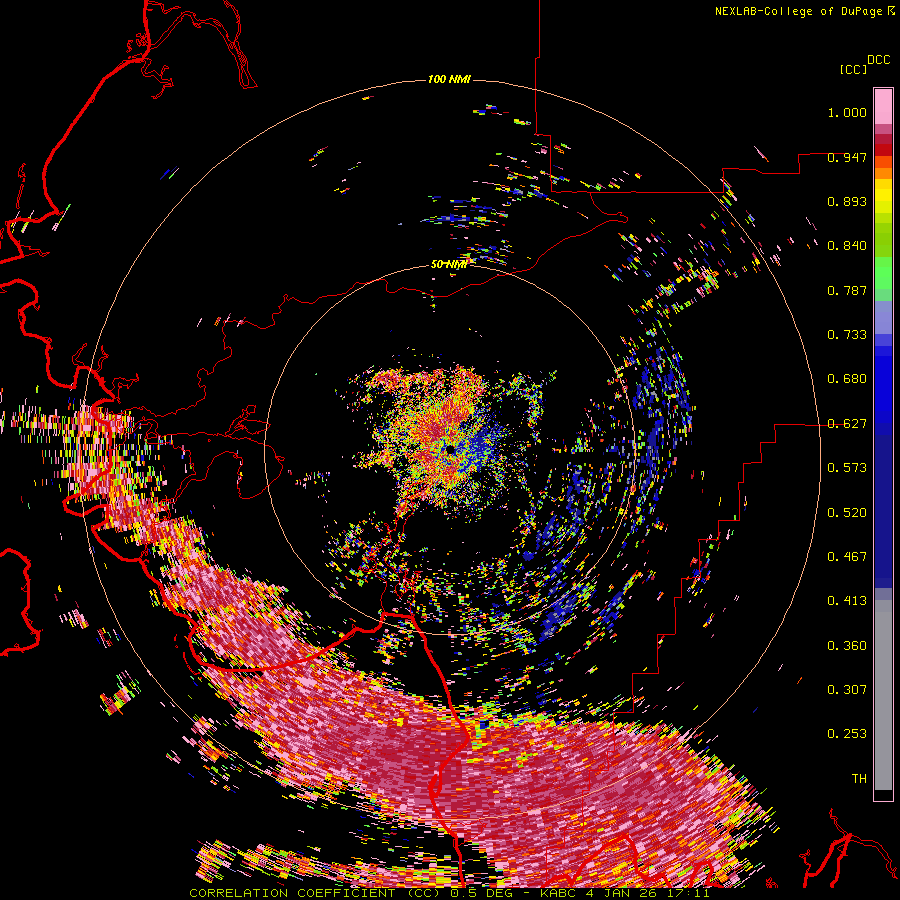The image size is (900, 900).
Task: Click the gray lower color bar segment
Action: click(x=883, y=695)
